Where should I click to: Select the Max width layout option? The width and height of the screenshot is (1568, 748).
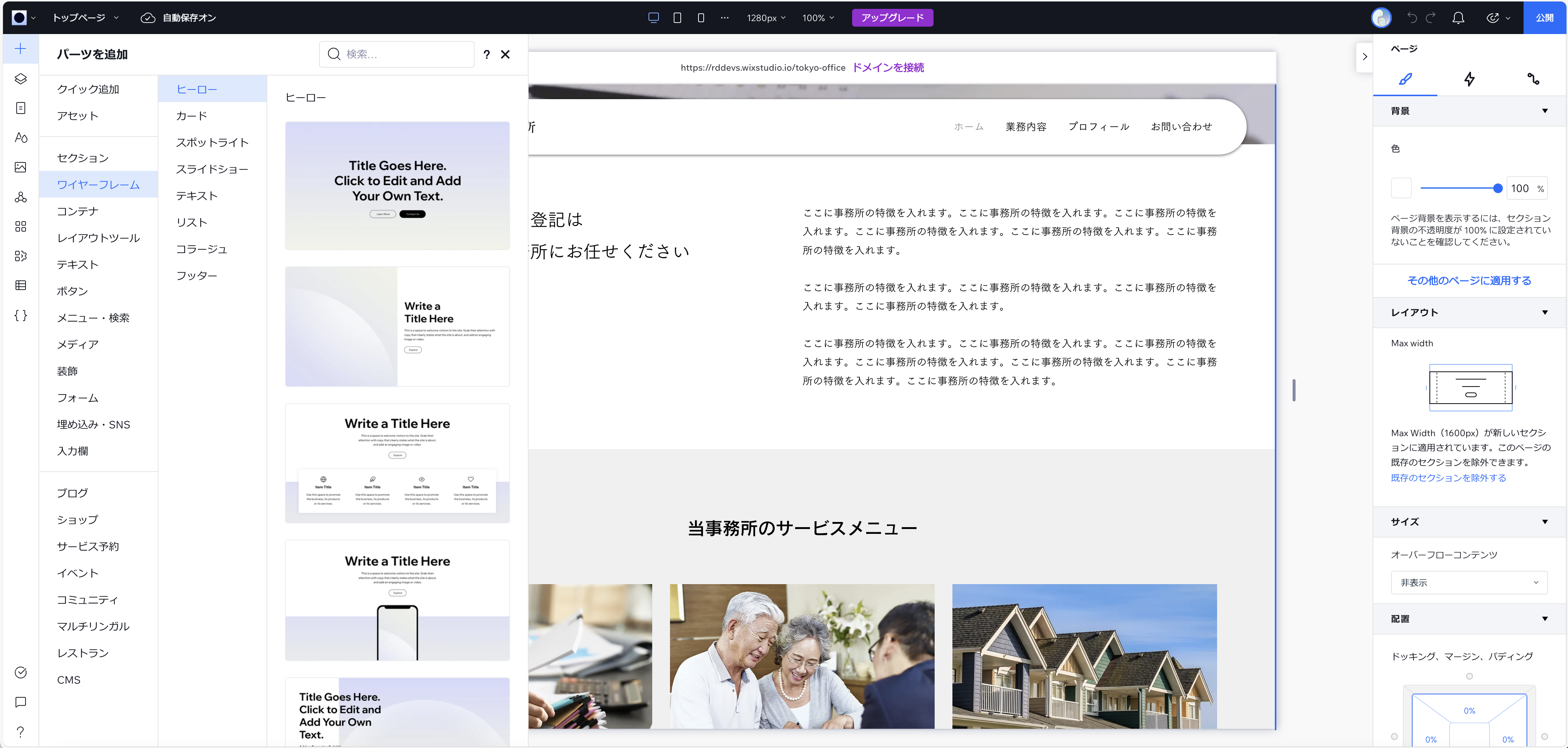coord(1470,387)
